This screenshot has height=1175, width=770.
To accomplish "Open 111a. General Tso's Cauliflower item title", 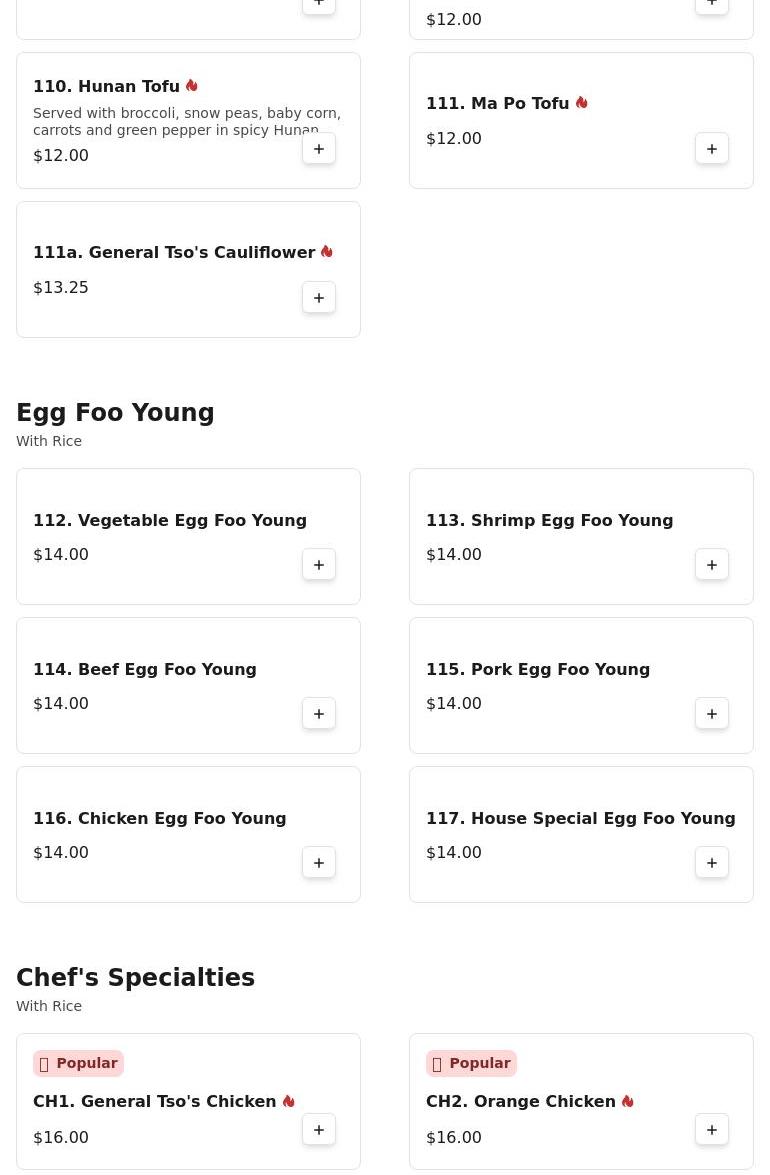I will [x=174, y=253].
